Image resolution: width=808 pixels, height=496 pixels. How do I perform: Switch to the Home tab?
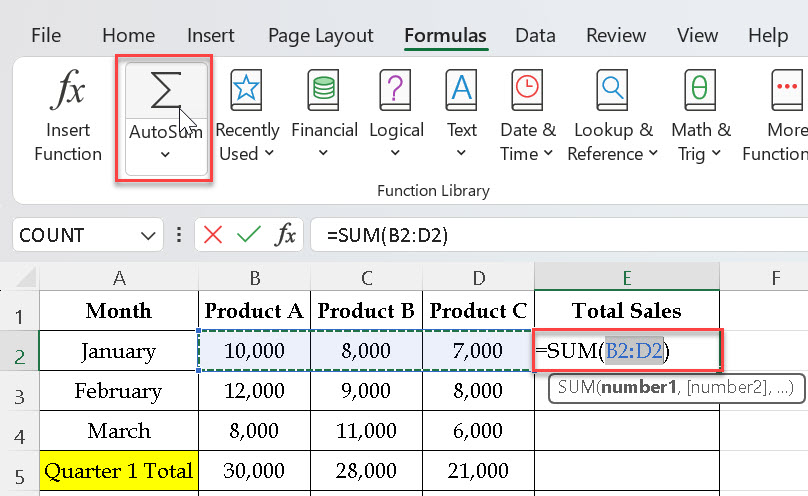pos(128,36)
